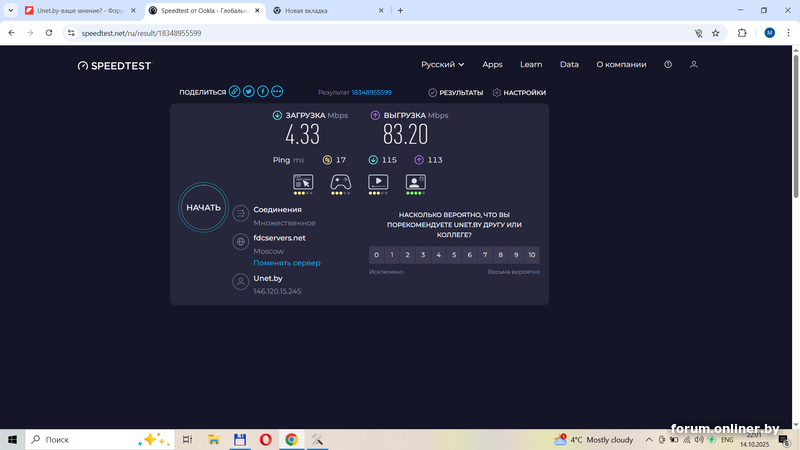This screenshot has height=450, width=800.
Task: Rate recommendation score 2
Action: click(407, 255)
